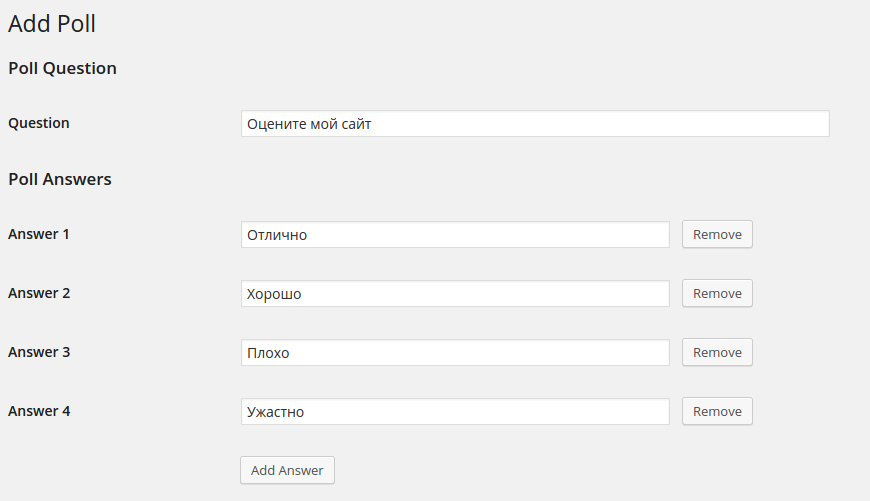Click the bold Question label

click(39, 123)
